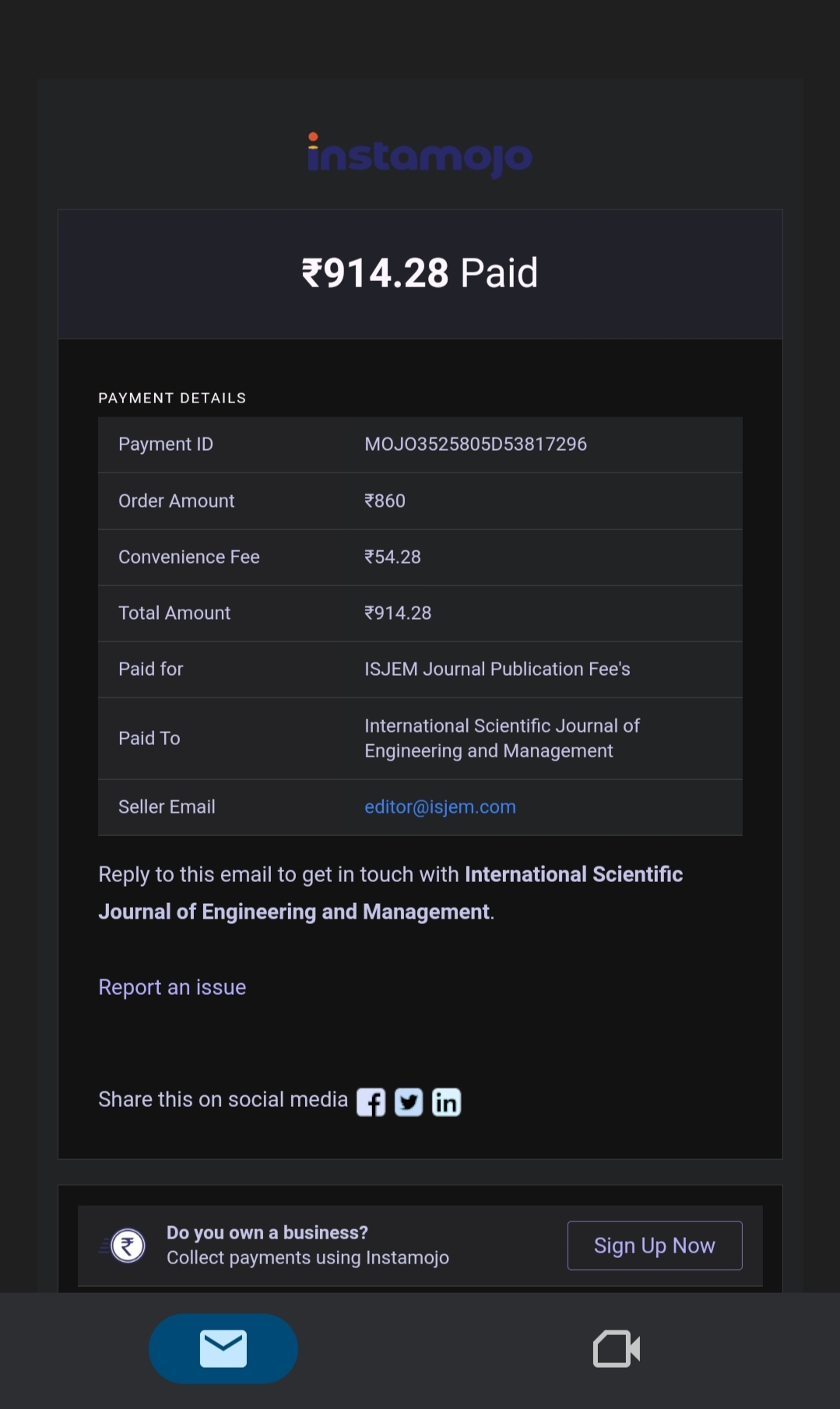Viewport: 840px width, 1409px height.
Task: Tap the 'Do you own a business?' text
Action: [x=267, y=1233]
